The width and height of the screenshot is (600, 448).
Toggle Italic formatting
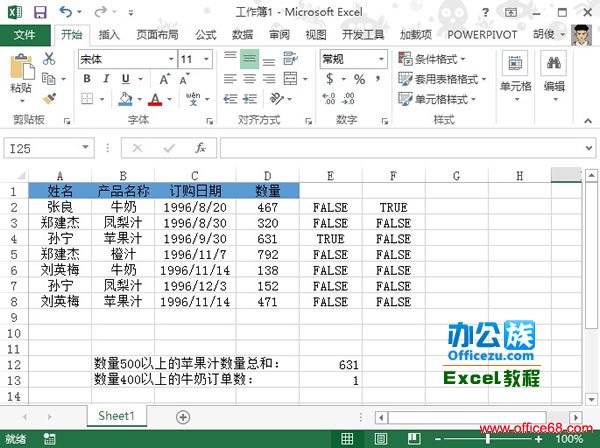click(106, 79)
